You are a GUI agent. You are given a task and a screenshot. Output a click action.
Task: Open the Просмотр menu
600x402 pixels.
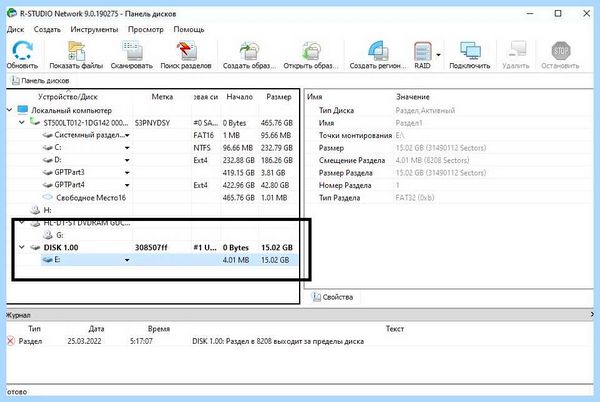[x=145, y=29]
